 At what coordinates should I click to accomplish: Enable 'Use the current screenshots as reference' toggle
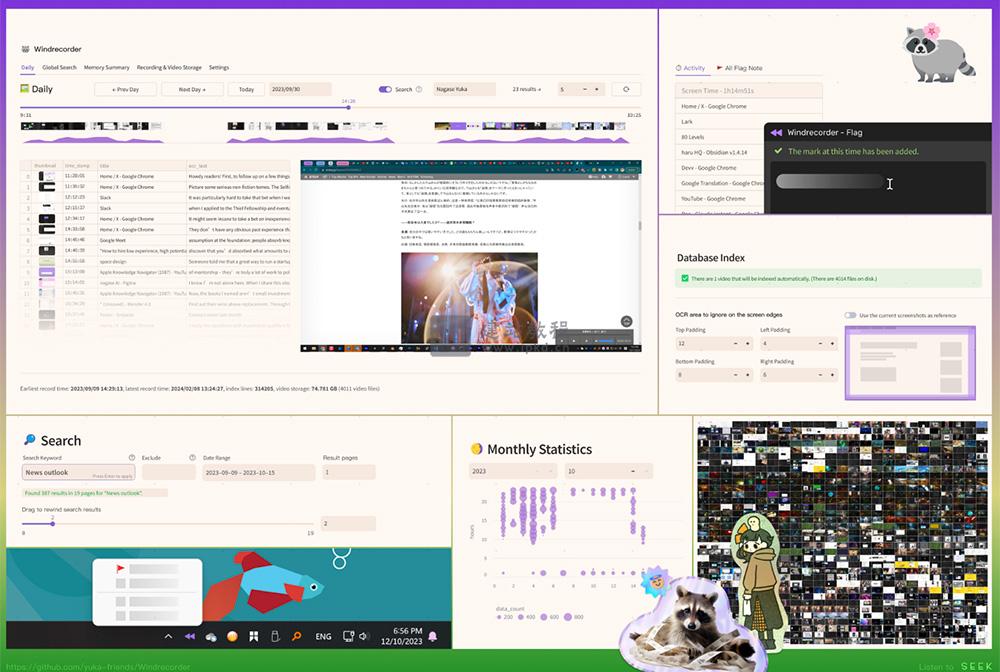(850, 315)
